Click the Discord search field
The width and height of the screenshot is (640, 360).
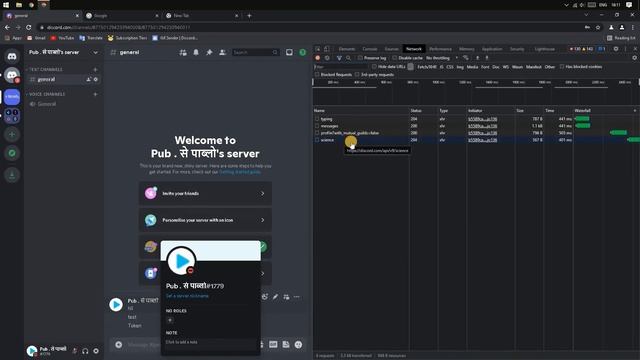(x=256, y=52)
